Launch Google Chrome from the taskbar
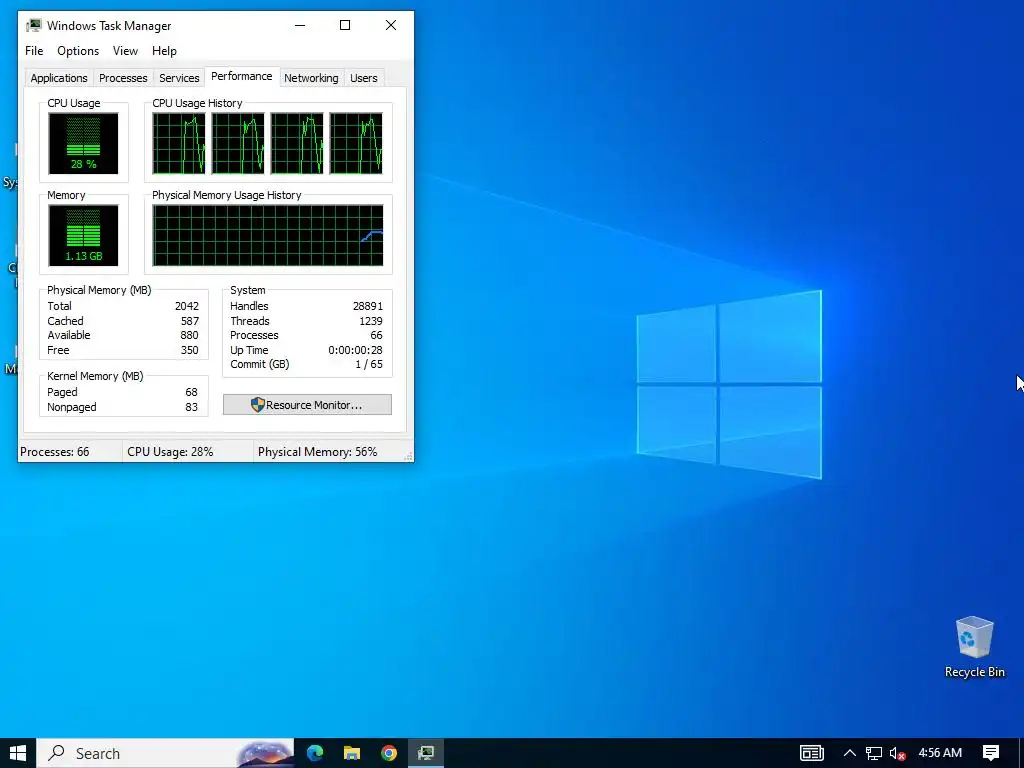The width and height of the screenshot is (1024, 768). [x=389, y=753]
